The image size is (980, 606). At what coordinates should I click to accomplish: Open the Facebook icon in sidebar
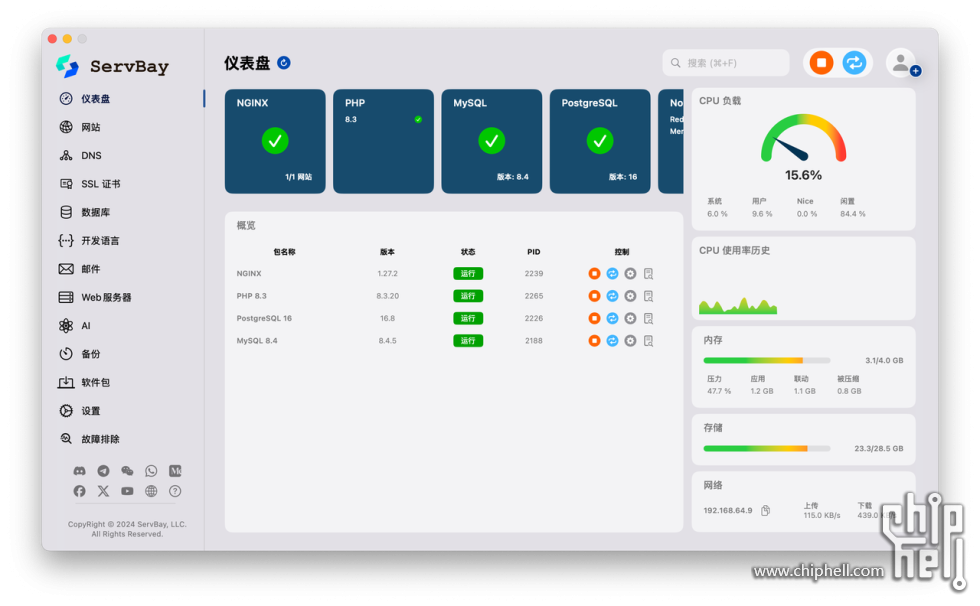click(x=79, y=492)
